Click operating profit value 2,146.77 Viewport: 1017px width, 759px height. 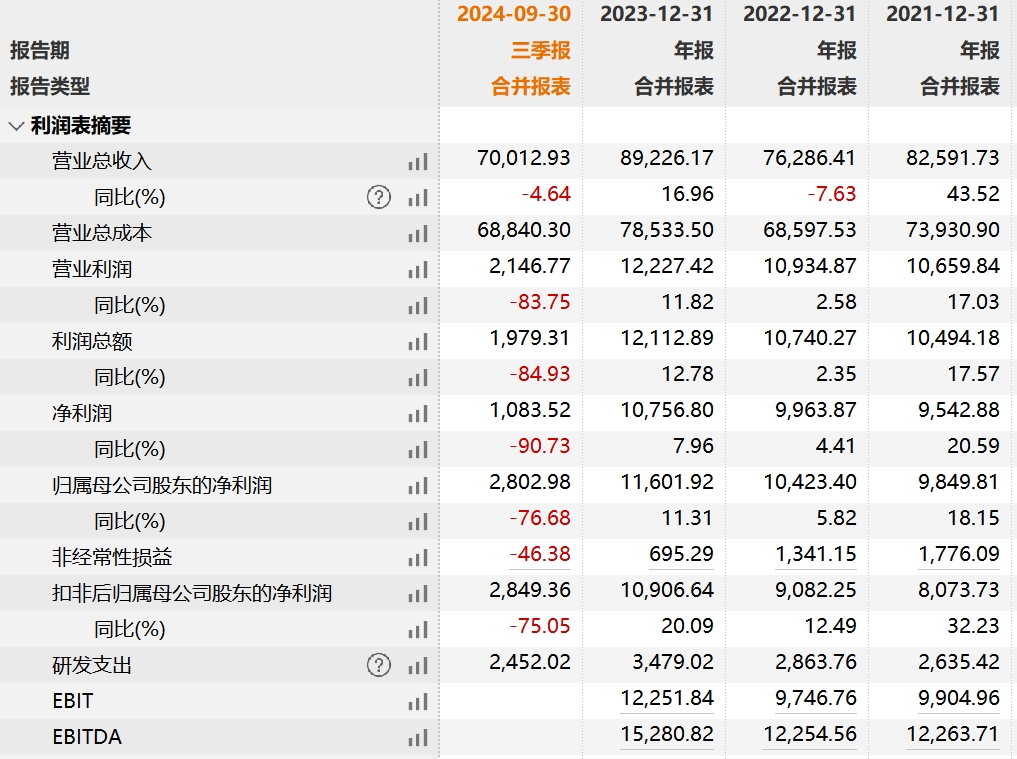(x=530, y=266)
